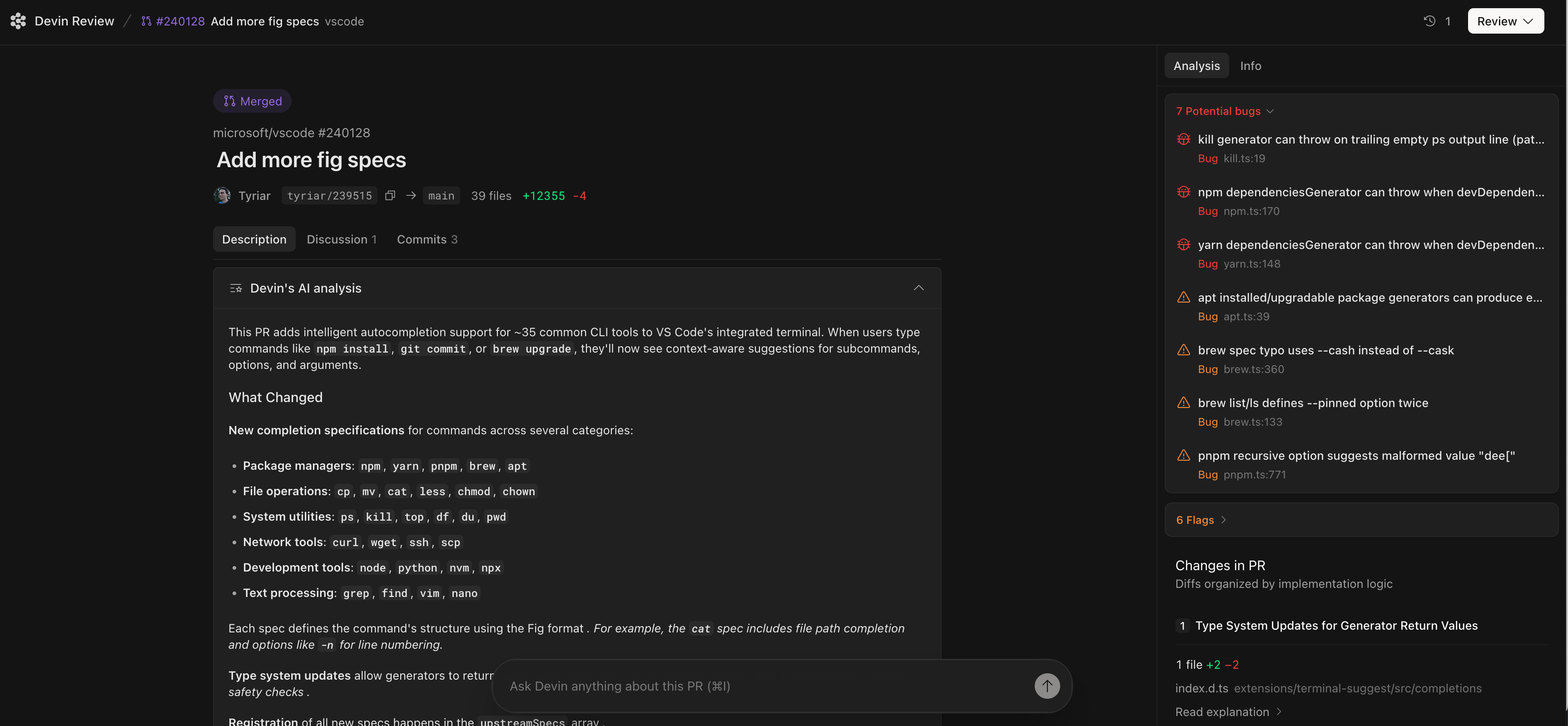Switch to the Discussion tab
Image resolution: width=1568 pixels, height=726 pixels.
tap(342, 239)
